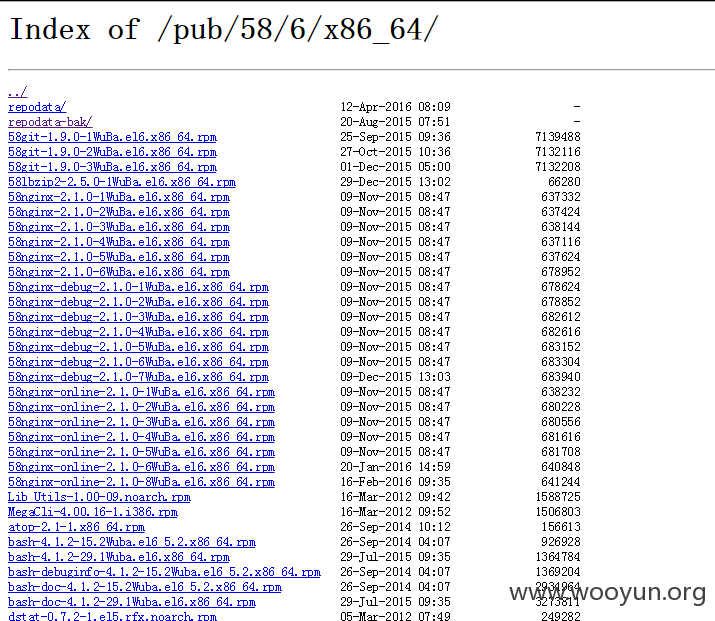Open 58nginx-online-2.1.0-4WuBa rpm link
Viewport: 715px width, 621px height.
141,437
